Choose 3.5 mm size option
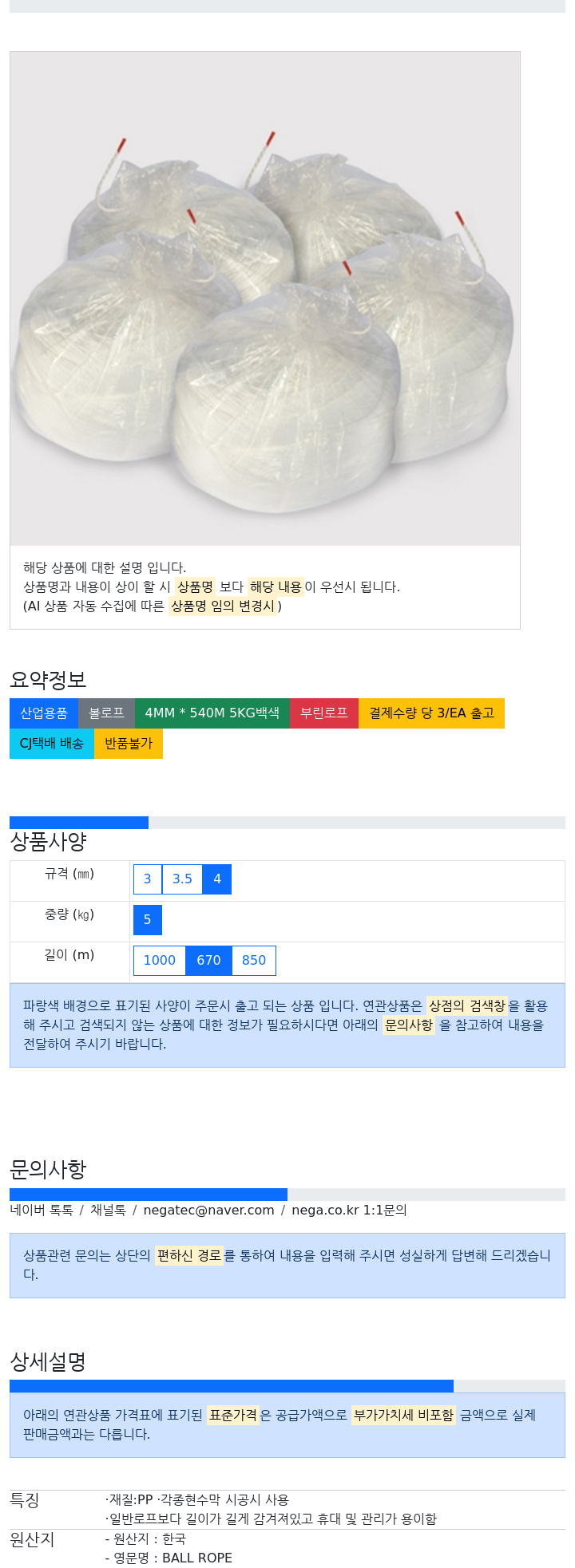The height and width of the screenshot is (1568, 575). [x=182, y=879]
